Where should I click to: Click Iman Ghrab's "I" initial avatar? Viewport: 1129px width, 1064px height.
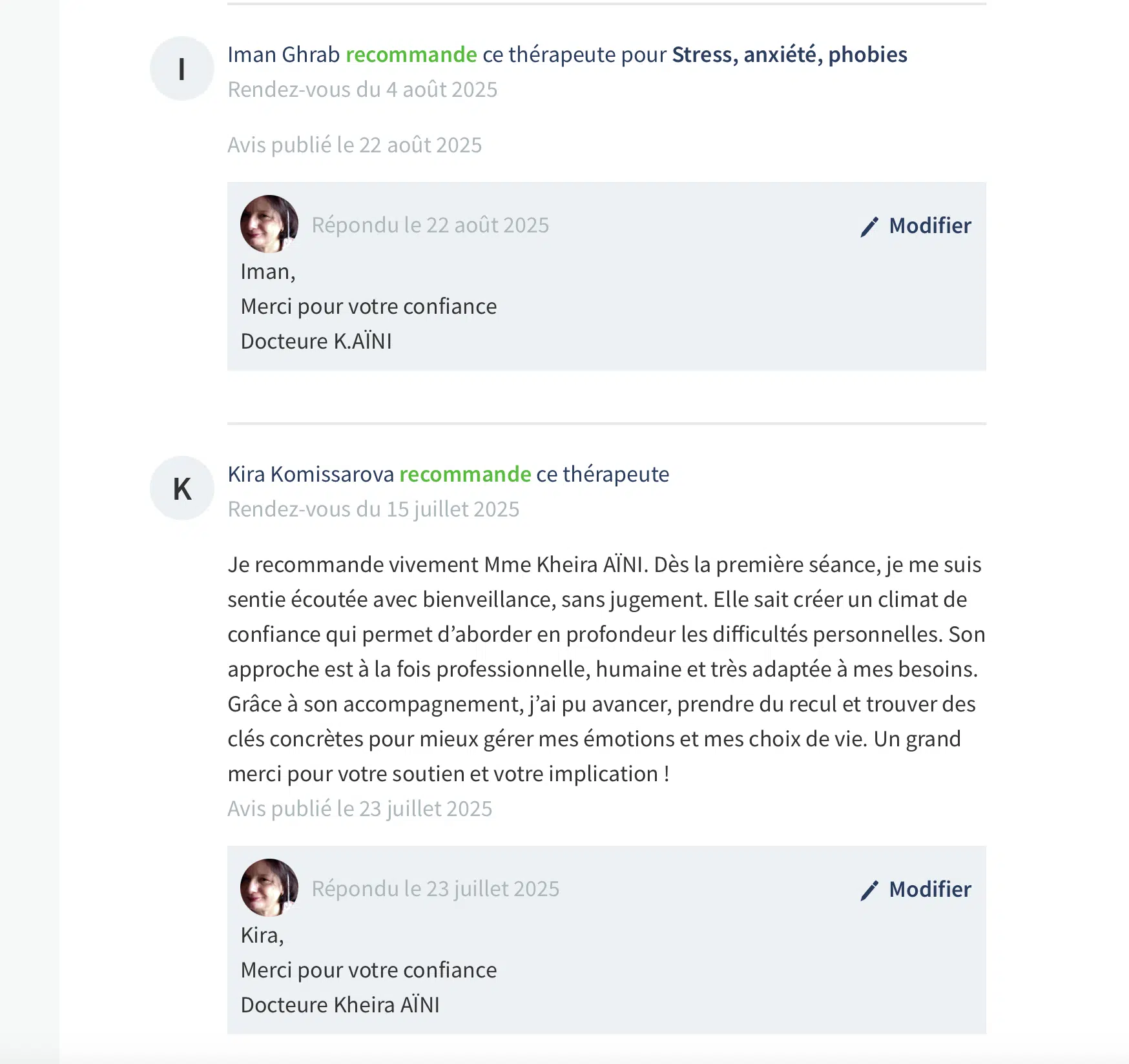[181, 68]
